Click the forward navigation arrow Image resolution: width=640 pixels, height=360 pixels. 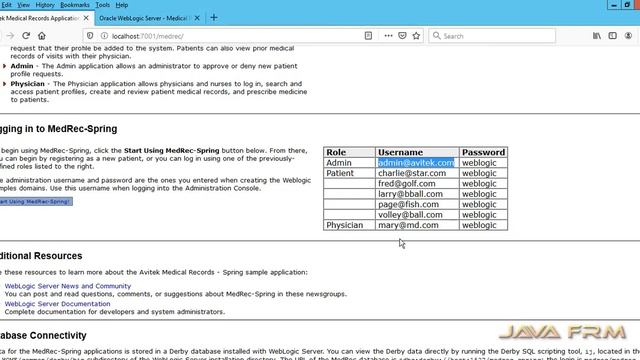(x=10, y=36)
